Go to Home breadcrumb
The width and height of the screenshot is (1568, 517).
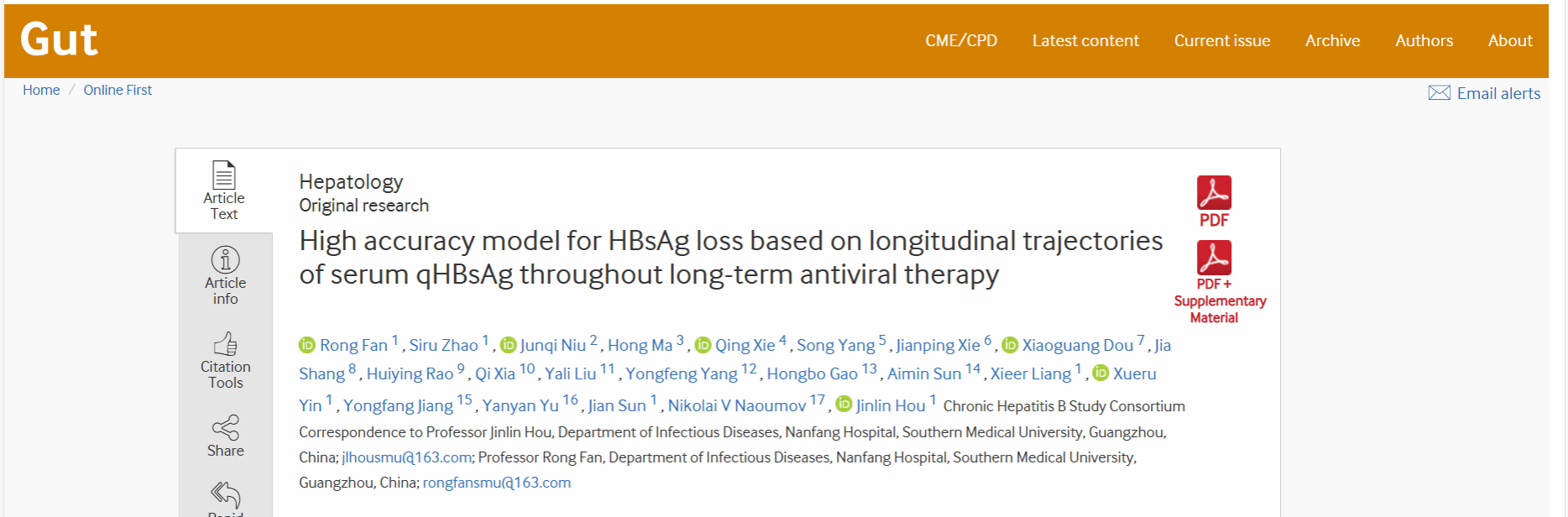[x=41, y=90]
